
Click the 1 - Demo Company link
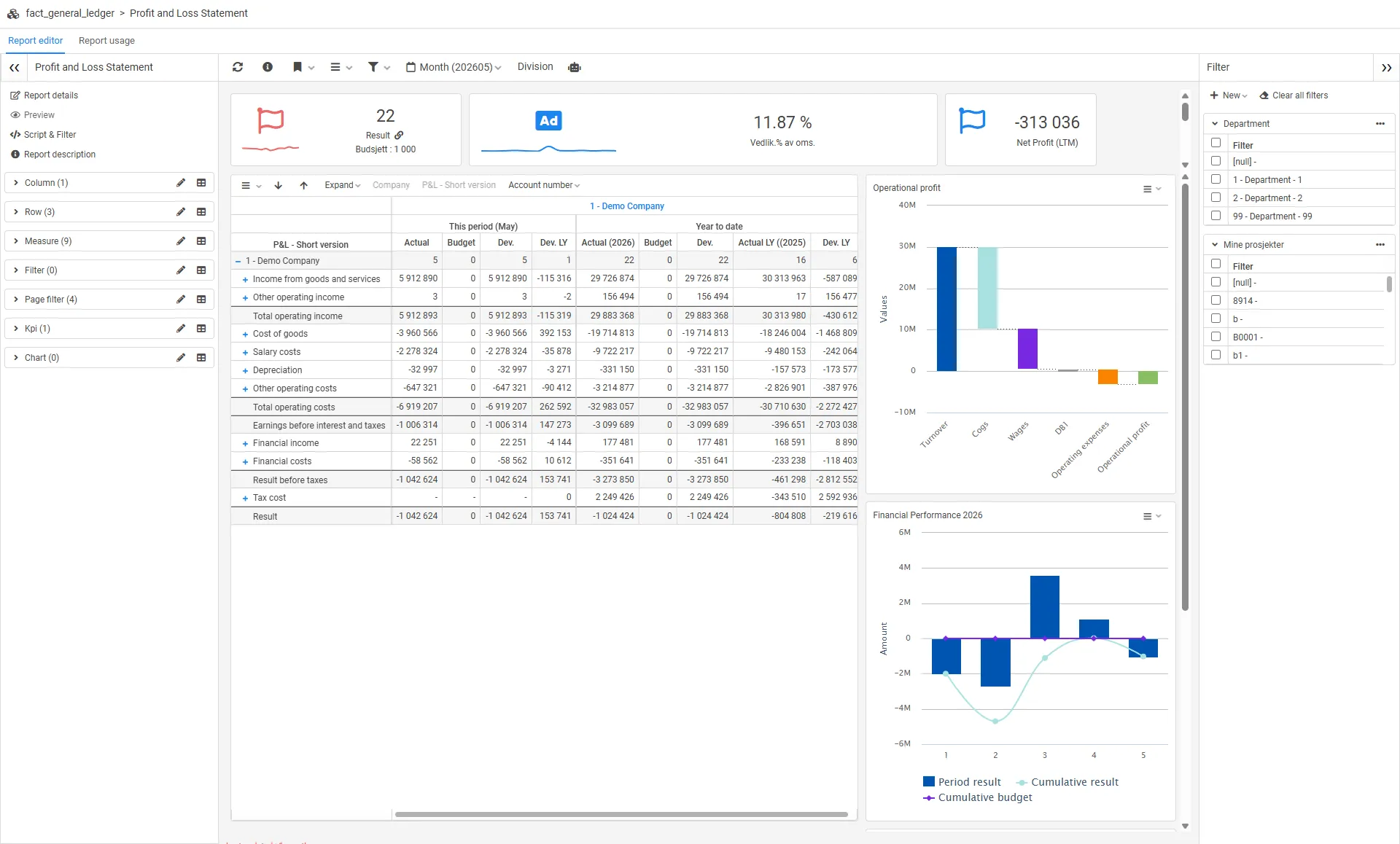coord(626,206)
